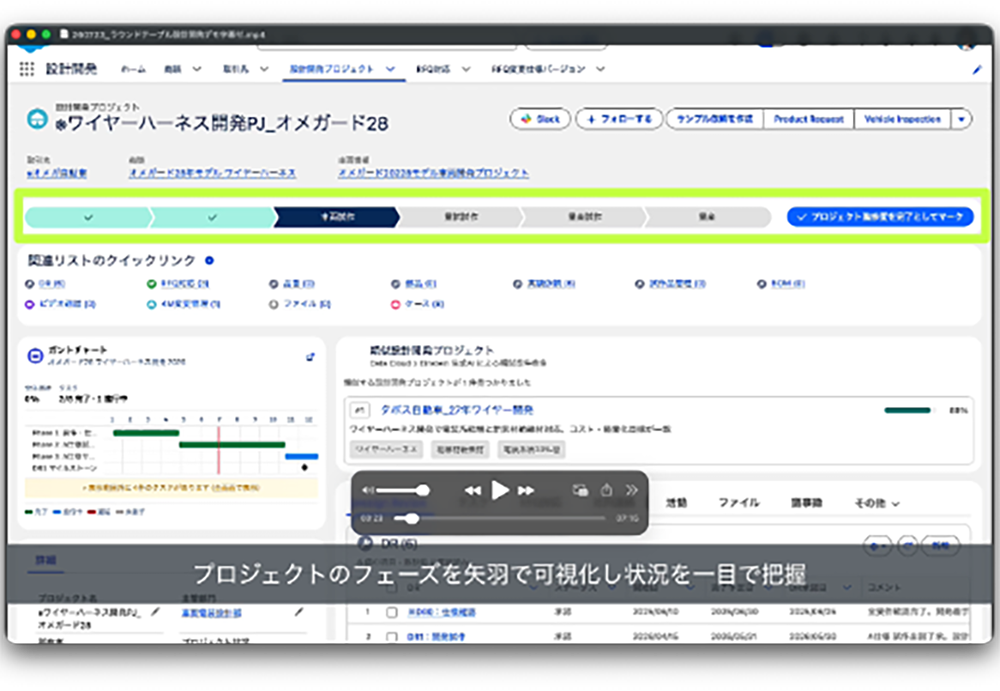The height and width of the screenshot is (691, 1000).
Task: Expand the 設計開発プロジェクト tab chevron
Action: [x=390, y=69]
